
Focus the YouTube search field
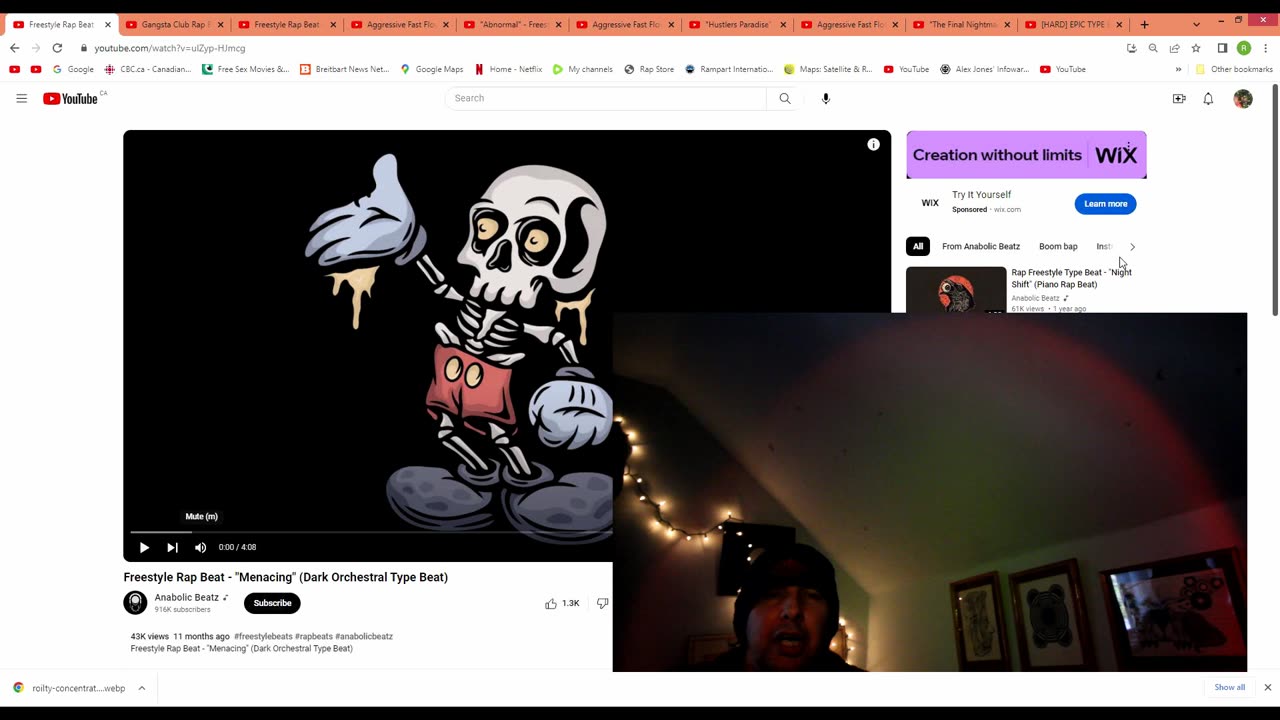pos(606,98)
